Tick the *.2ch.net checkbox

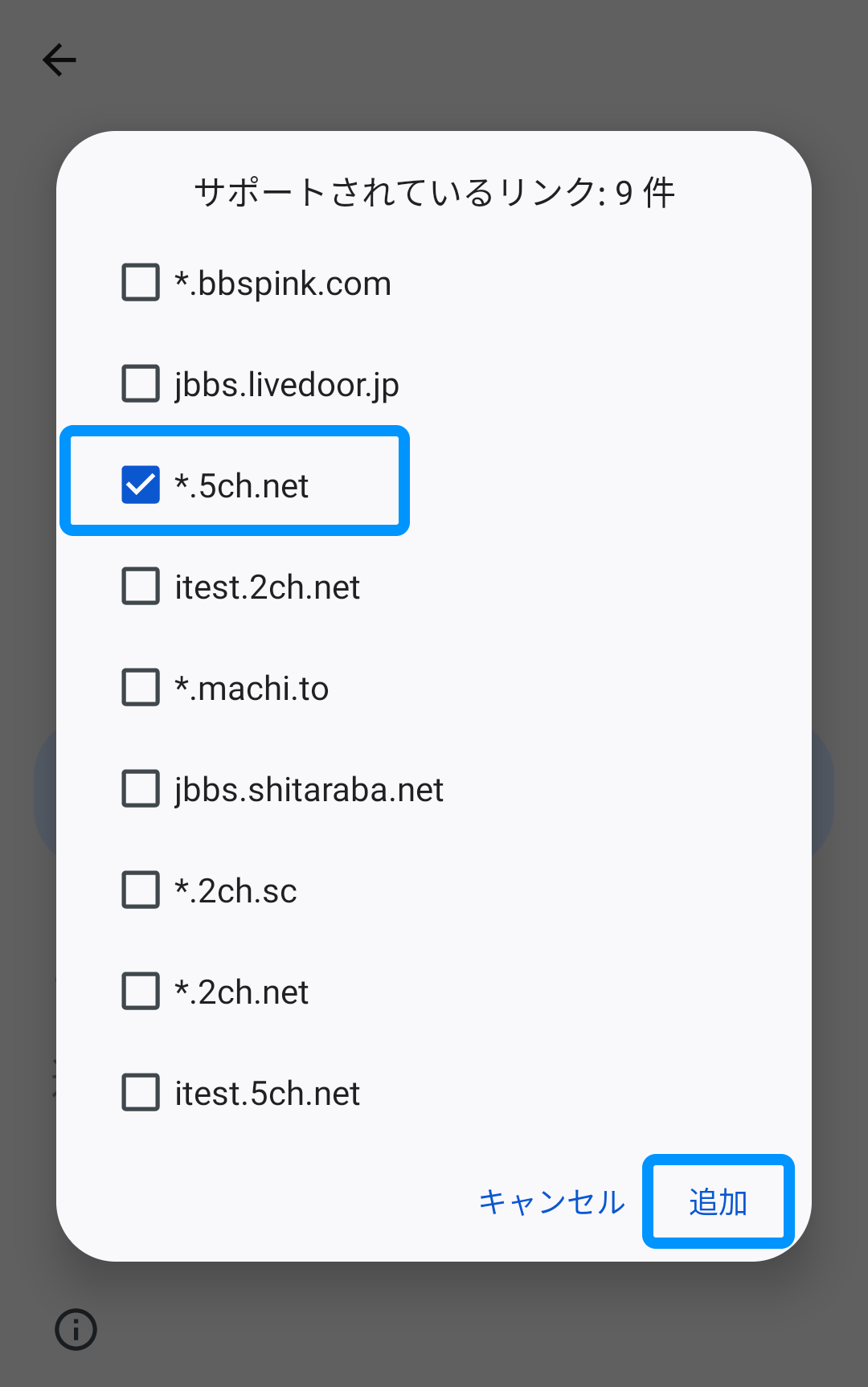click(x=141, y=991)
